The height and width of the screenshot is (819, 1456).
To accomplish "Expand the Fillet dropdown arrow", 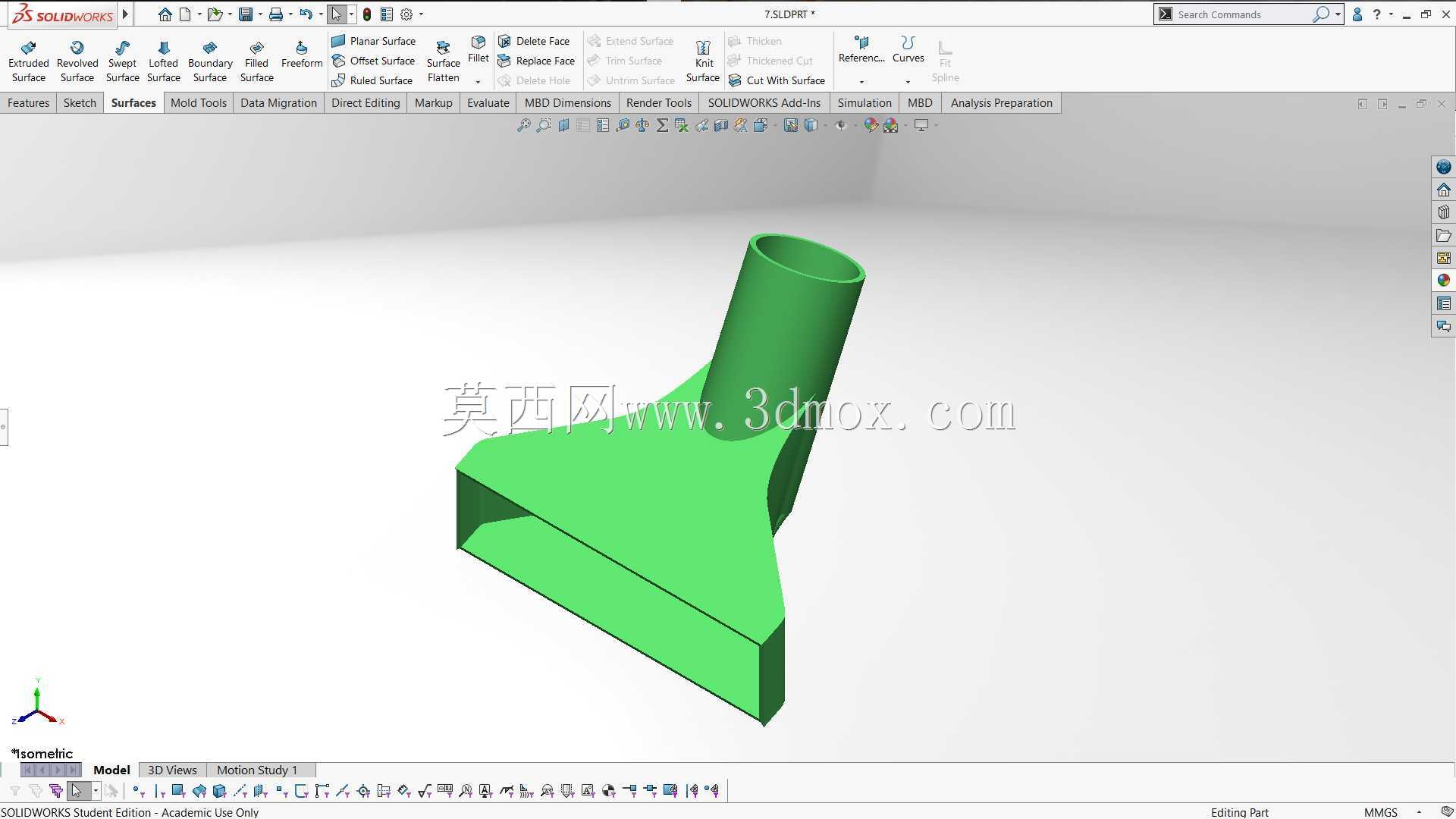I will pos(478,81).
